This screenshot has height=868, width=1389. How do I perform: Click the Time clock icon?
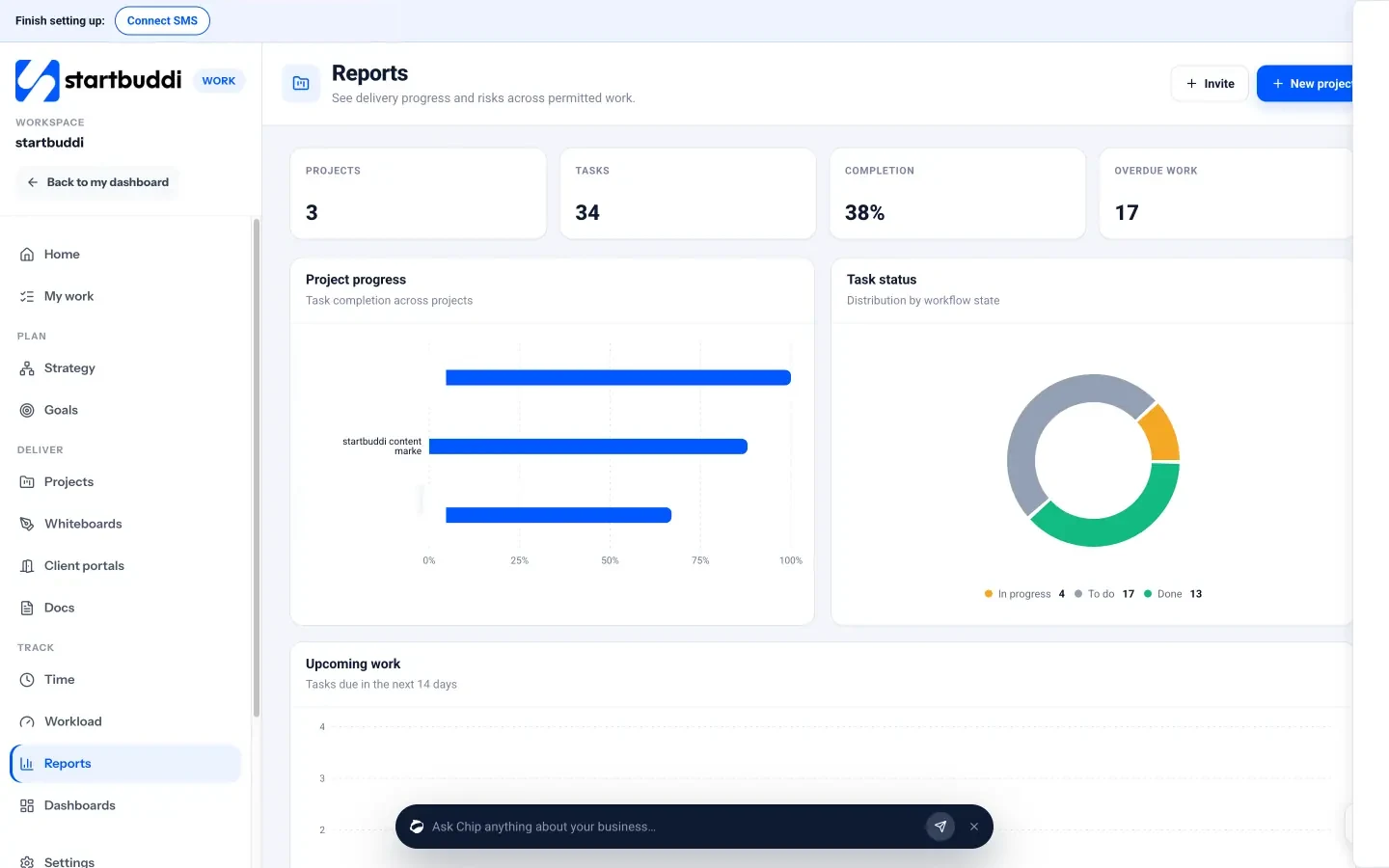pos(27,680)
